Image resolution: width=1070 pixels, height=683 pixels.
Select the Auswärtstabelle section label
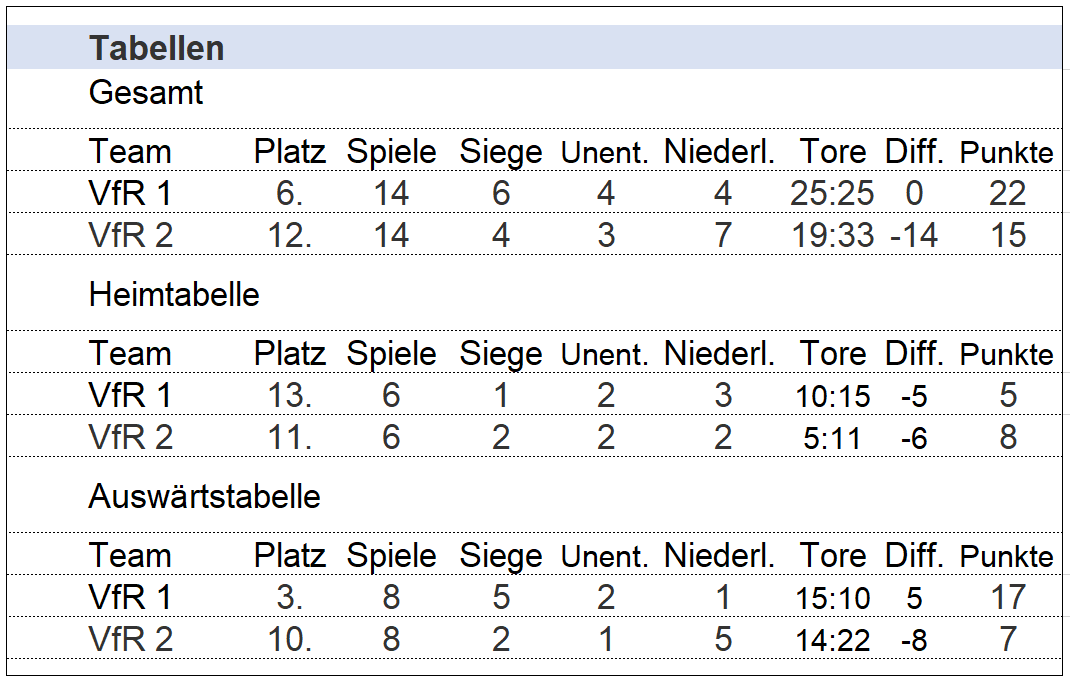pyautogui.click(x=204, y=496)
